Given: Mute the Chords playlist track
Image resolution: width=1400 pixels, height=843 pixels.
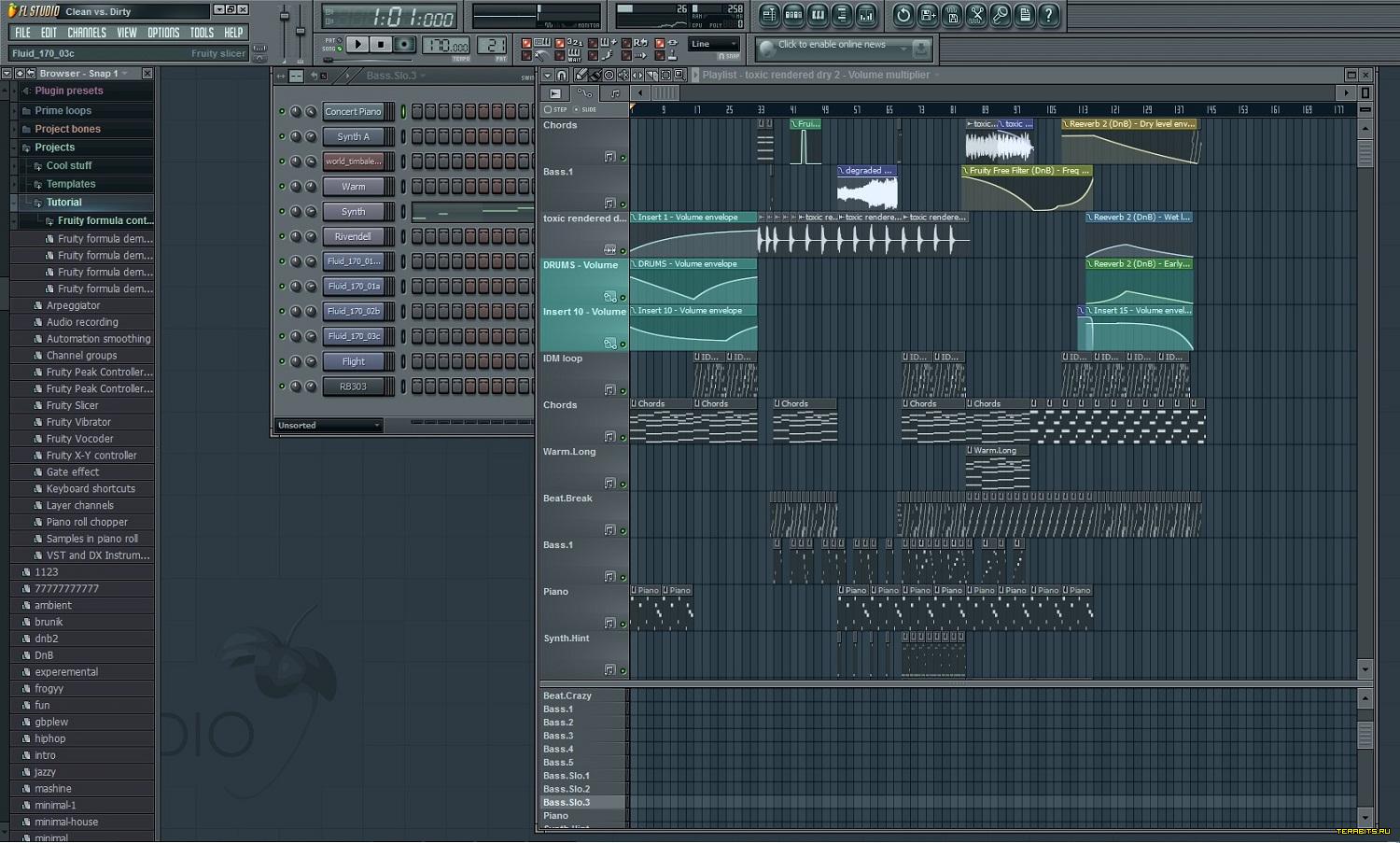Looking at the screenshot, I should click(623, 158).
